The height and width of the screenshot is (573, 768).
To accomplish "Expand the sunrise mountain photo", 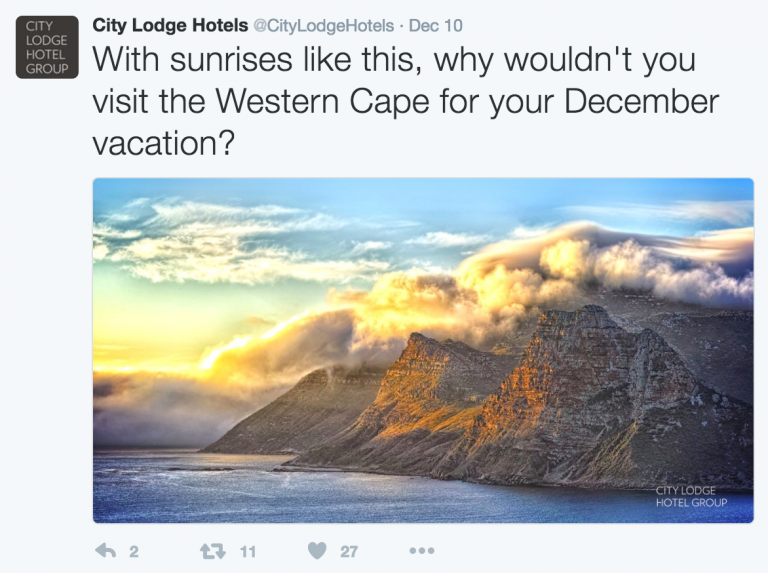I will tap(422, 350).
